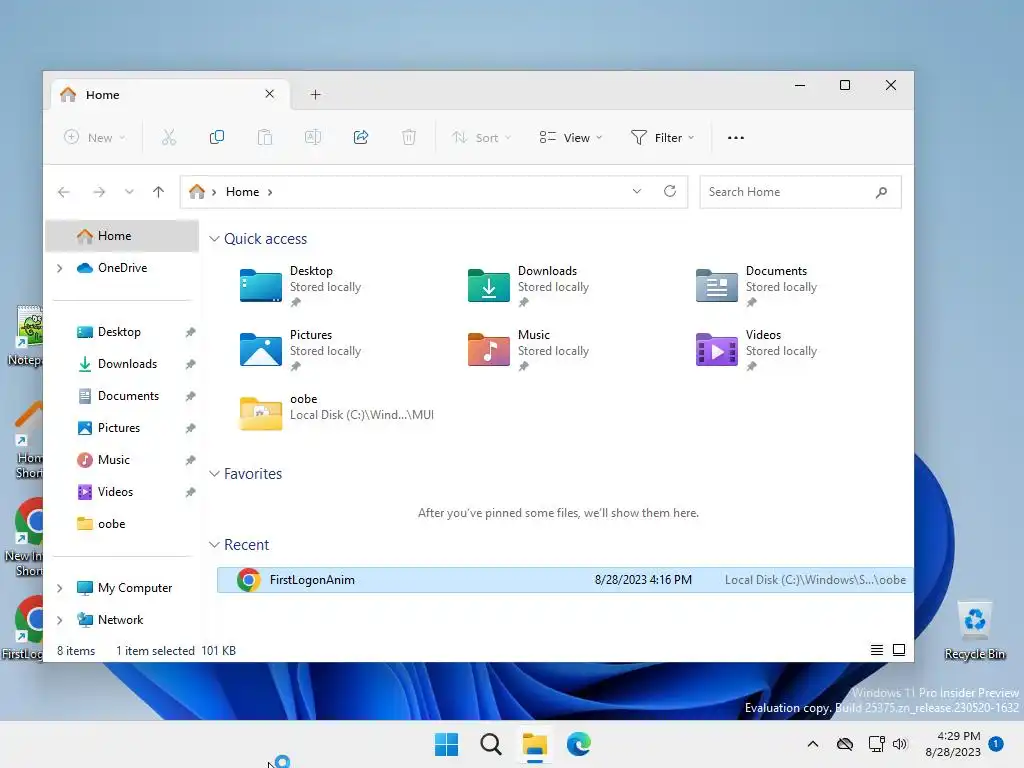Show hidden tray icons chevron
Viewport: 1024px width, 768px height.
(813, 744)
